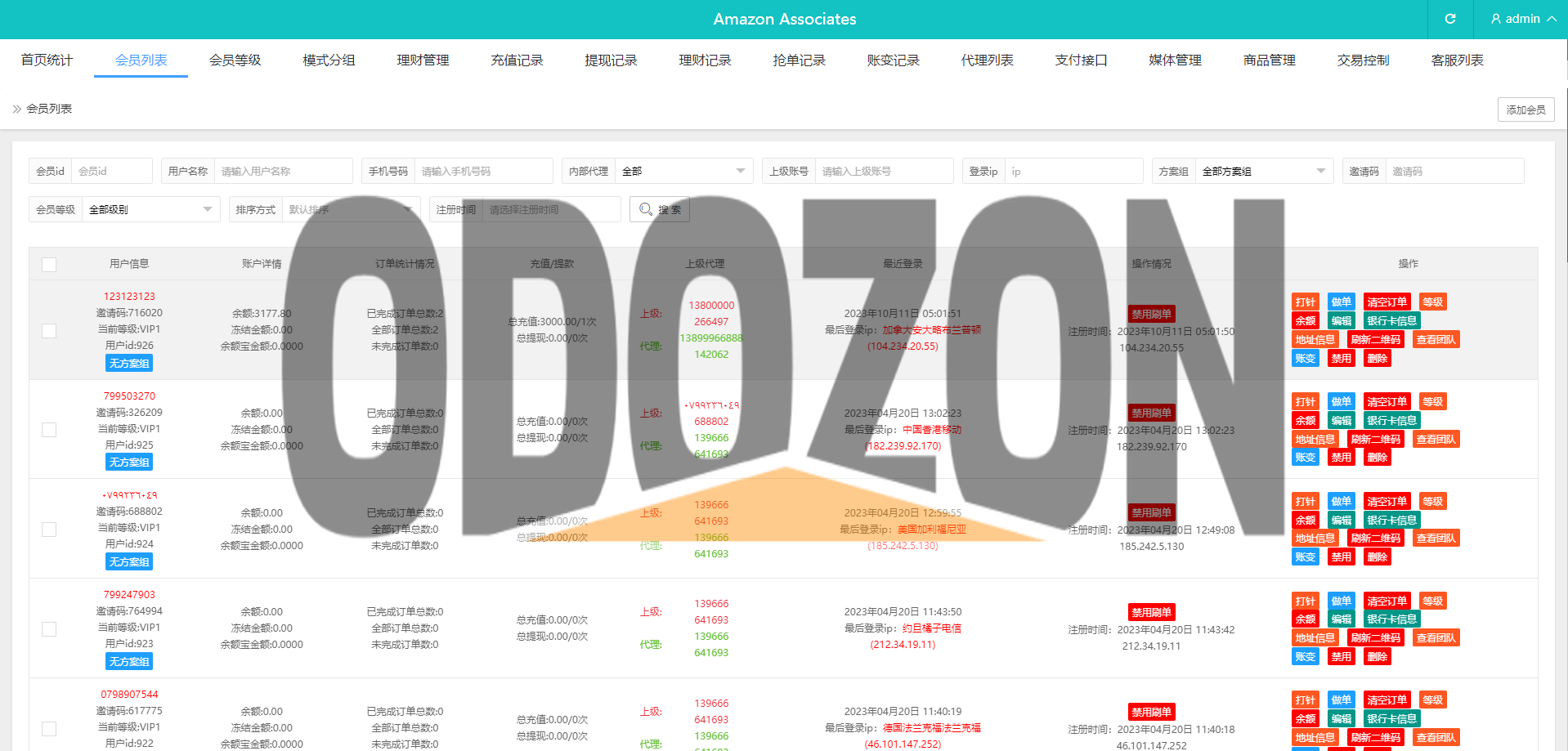Open the 商品管理 tab
Viewport: 1568px width, 751px height.
pyautogui.click(x=1269, y=60)
